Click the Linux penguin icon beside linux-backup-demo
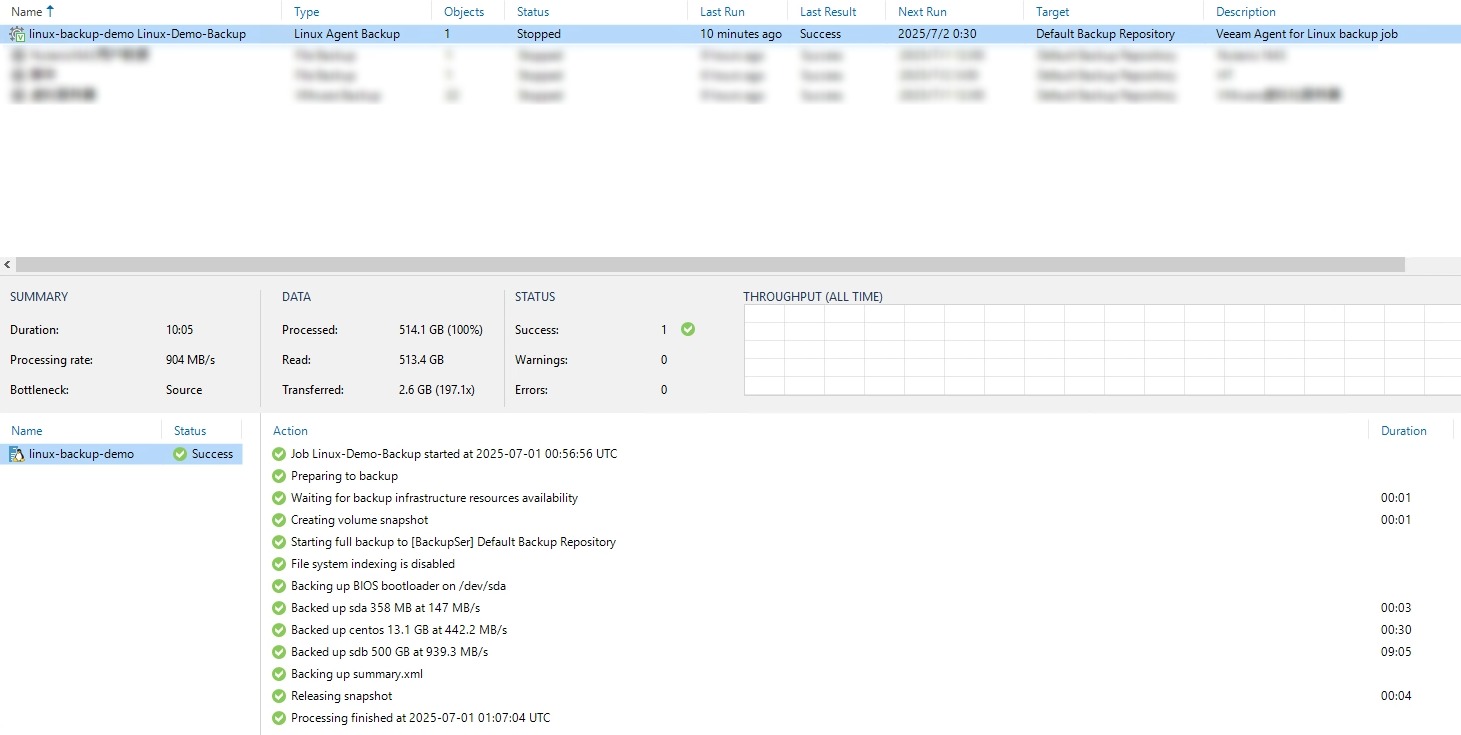The width and height of the screenshot is (1461, 735). pos(17,454)
